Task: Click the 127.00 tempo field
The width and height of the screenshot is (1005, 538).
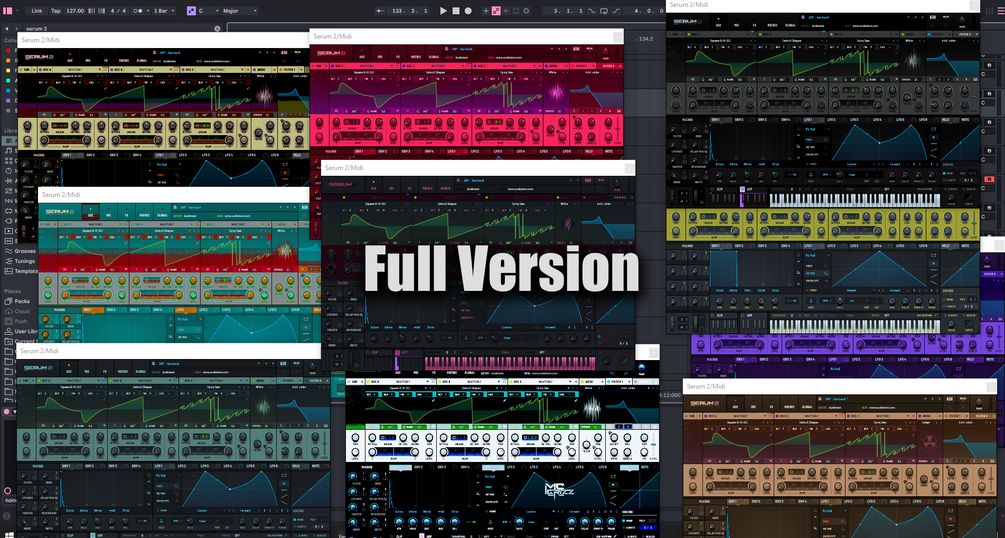Action: coord(74,11)
